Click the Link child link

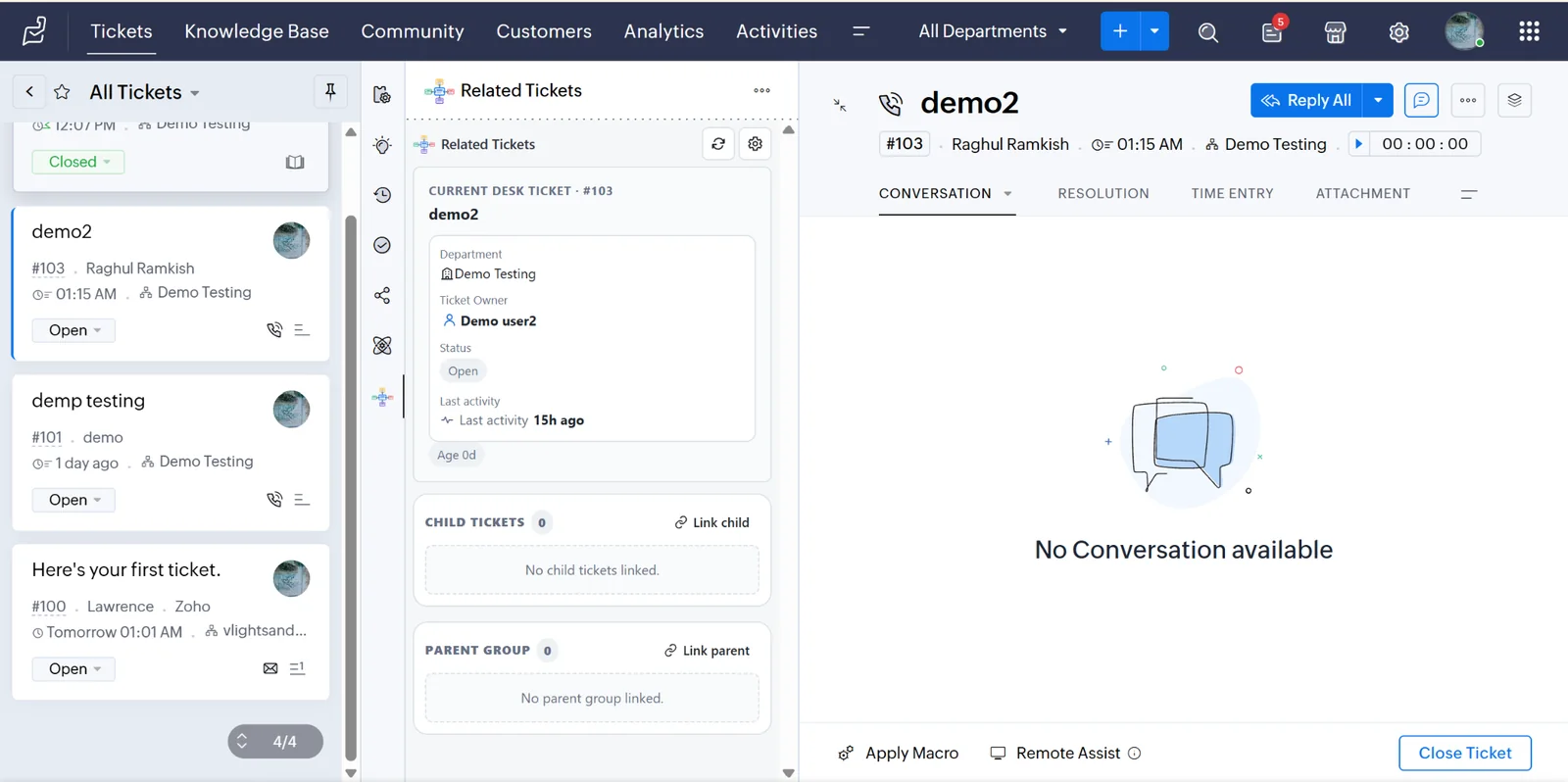point(712,522)
